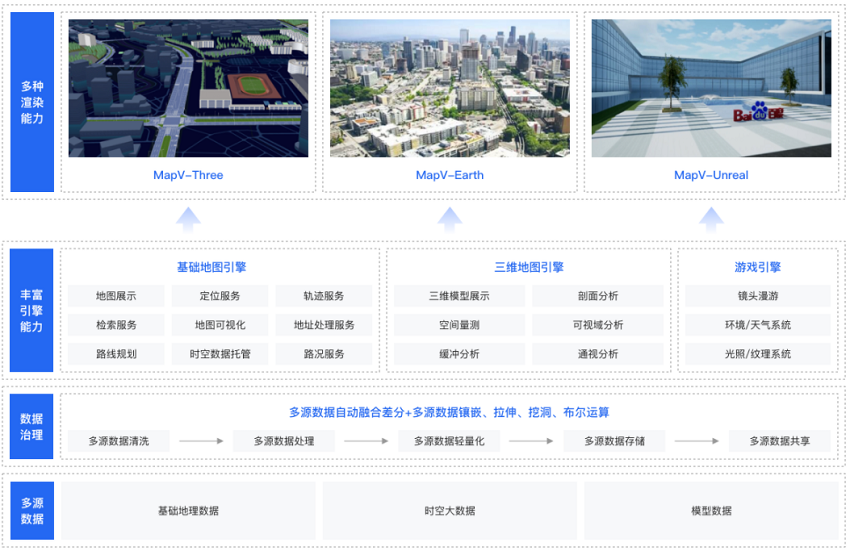The image size is (850, 551).
Task: Select the 光照/纹理系统 cell
Action: point(757,354)
